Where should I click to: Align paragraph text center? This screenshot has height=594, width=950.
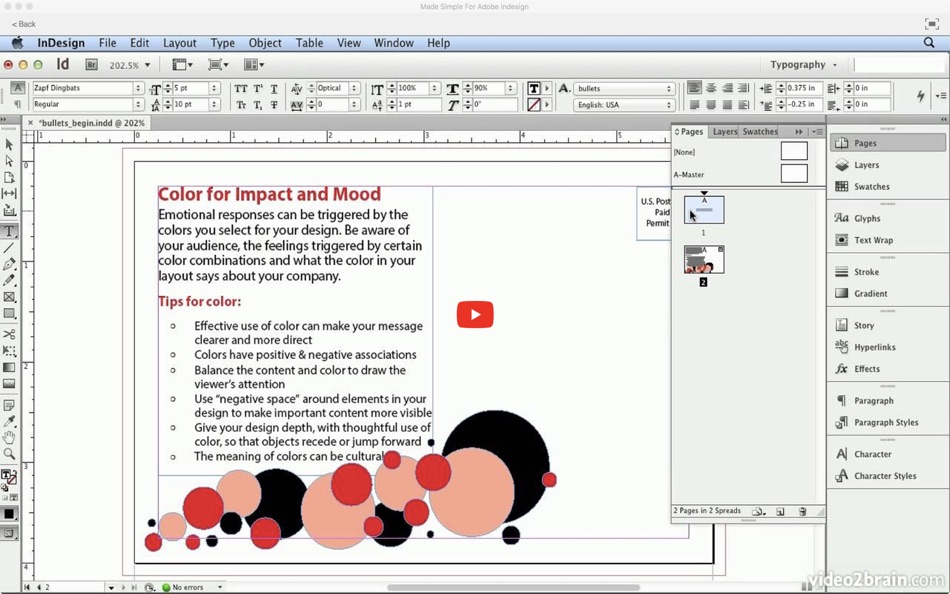pos(711,88)
